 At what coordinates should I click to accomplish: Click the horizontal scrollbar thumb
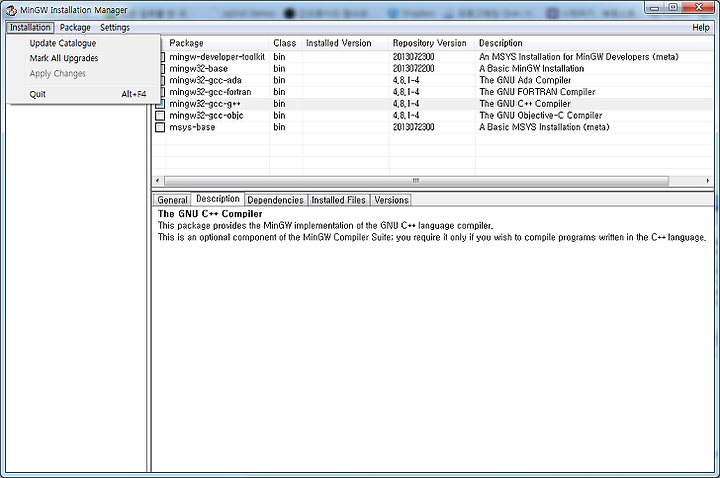pyautogui.click(x=416, y=181)
